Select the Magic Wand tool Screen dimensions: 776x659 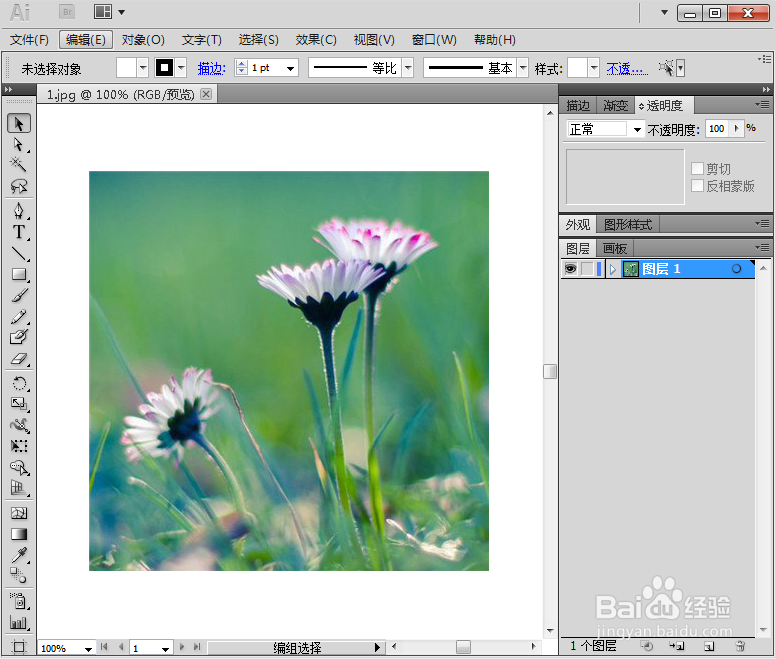point(19,165)
